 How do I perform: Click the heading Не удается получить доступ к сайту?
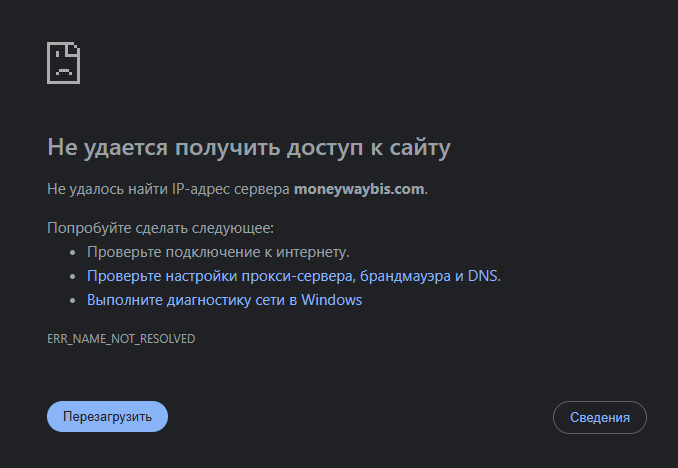[249, 148]
